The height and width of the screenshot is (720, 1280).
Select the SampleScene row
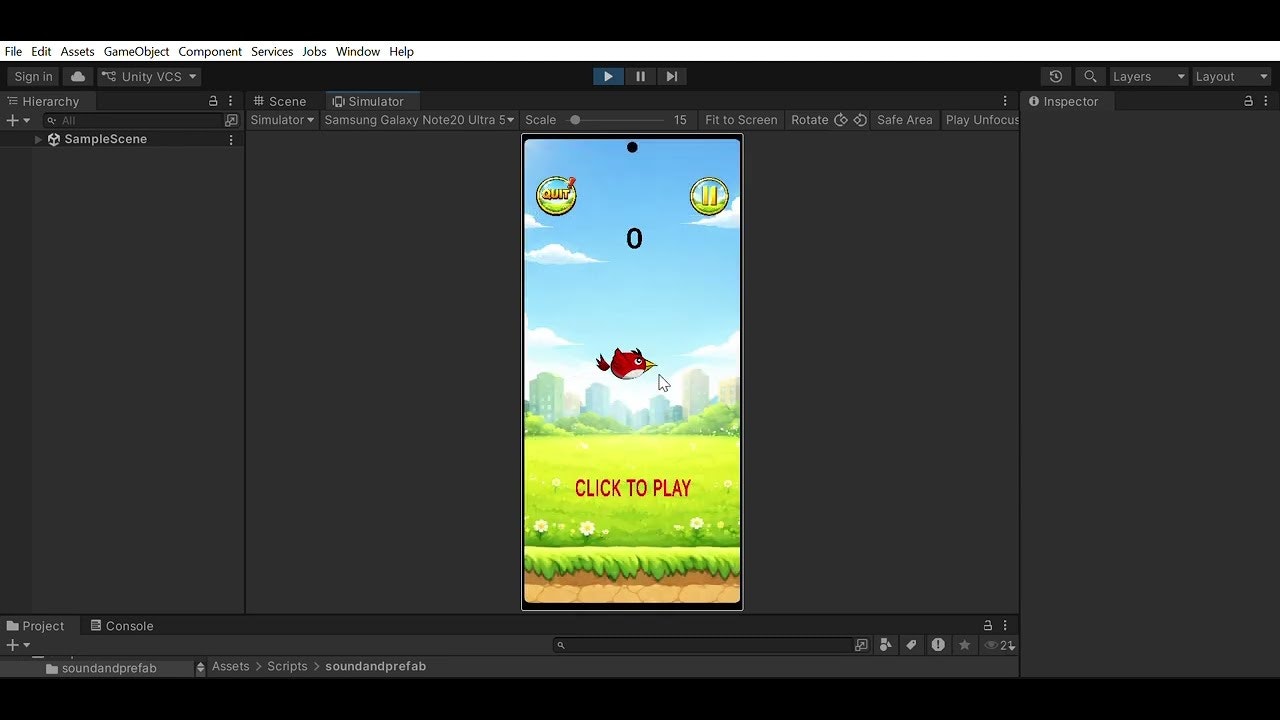tap(122, 140)
